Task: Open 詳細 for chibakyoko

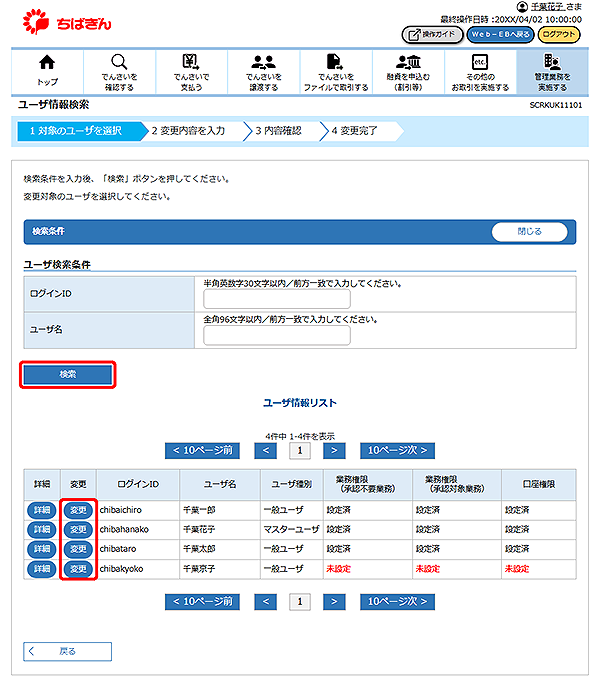Action: [42, 569]
